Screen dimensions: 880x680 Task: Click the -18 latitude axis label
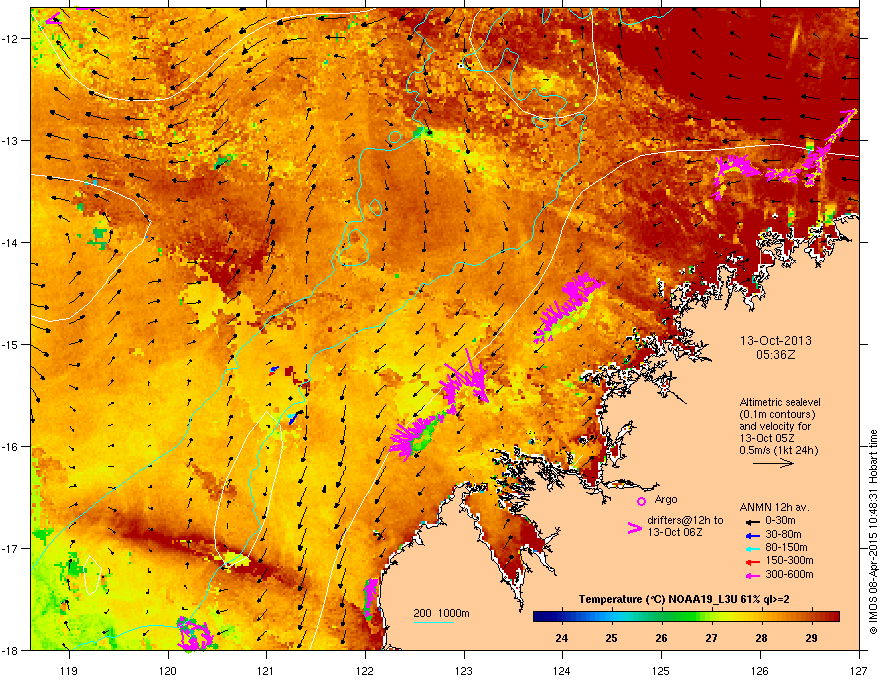10,650
